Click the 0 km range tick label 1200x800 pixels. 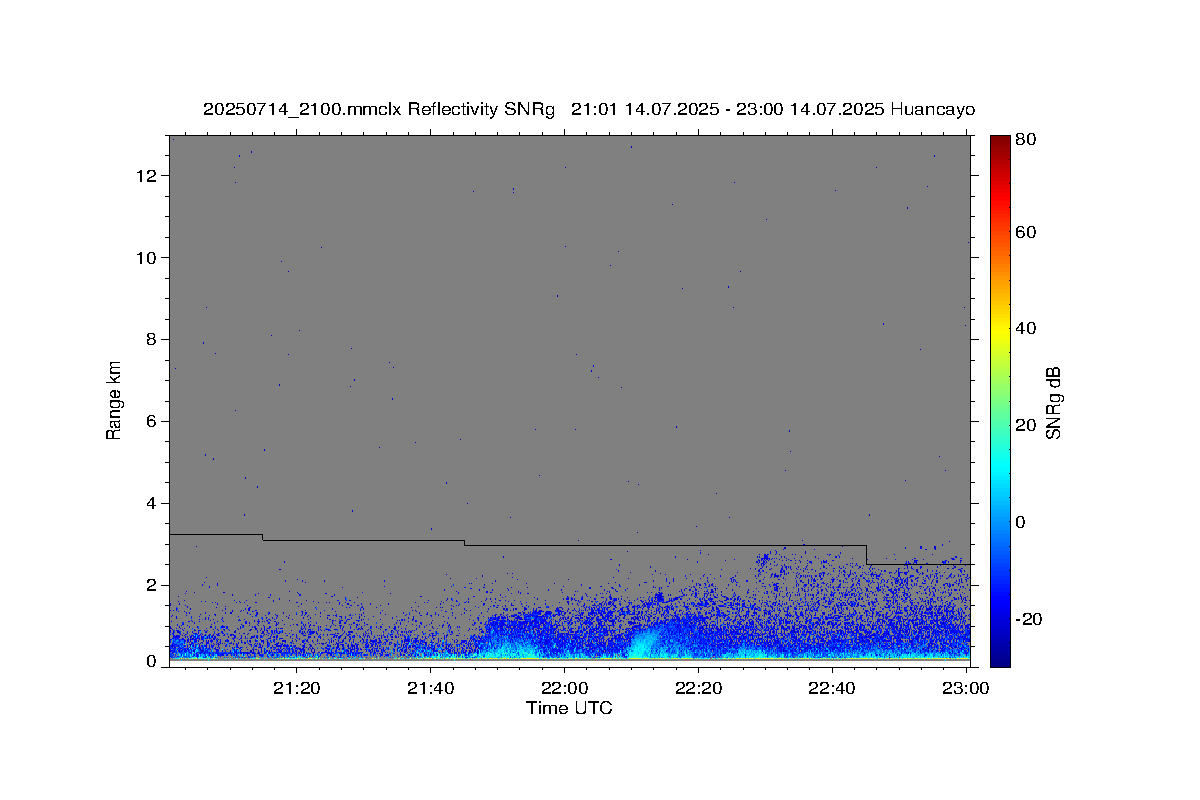click(x=153, y=661)
